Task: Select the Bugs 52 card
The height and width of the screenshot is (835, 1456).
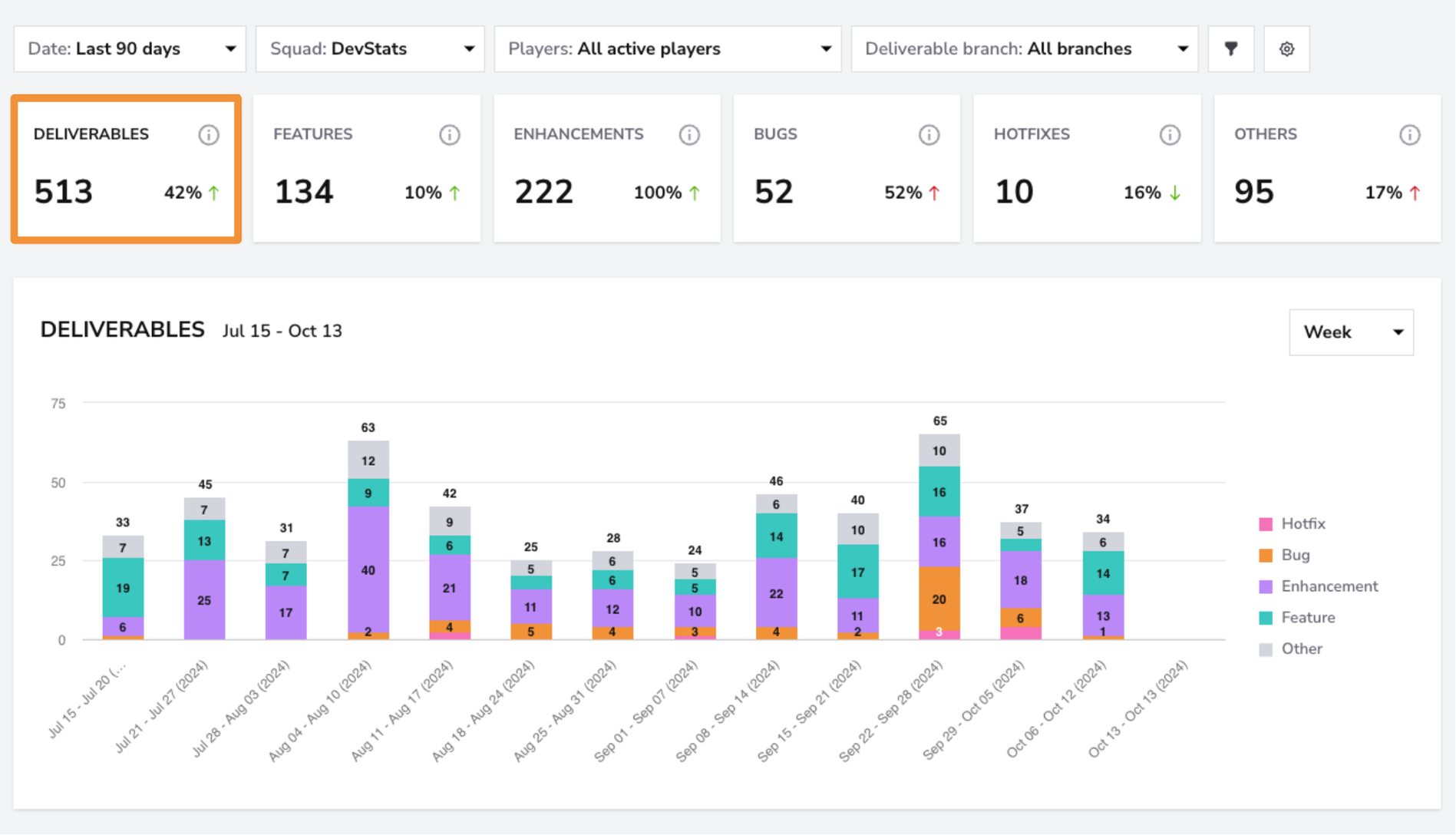Action: 847,169
